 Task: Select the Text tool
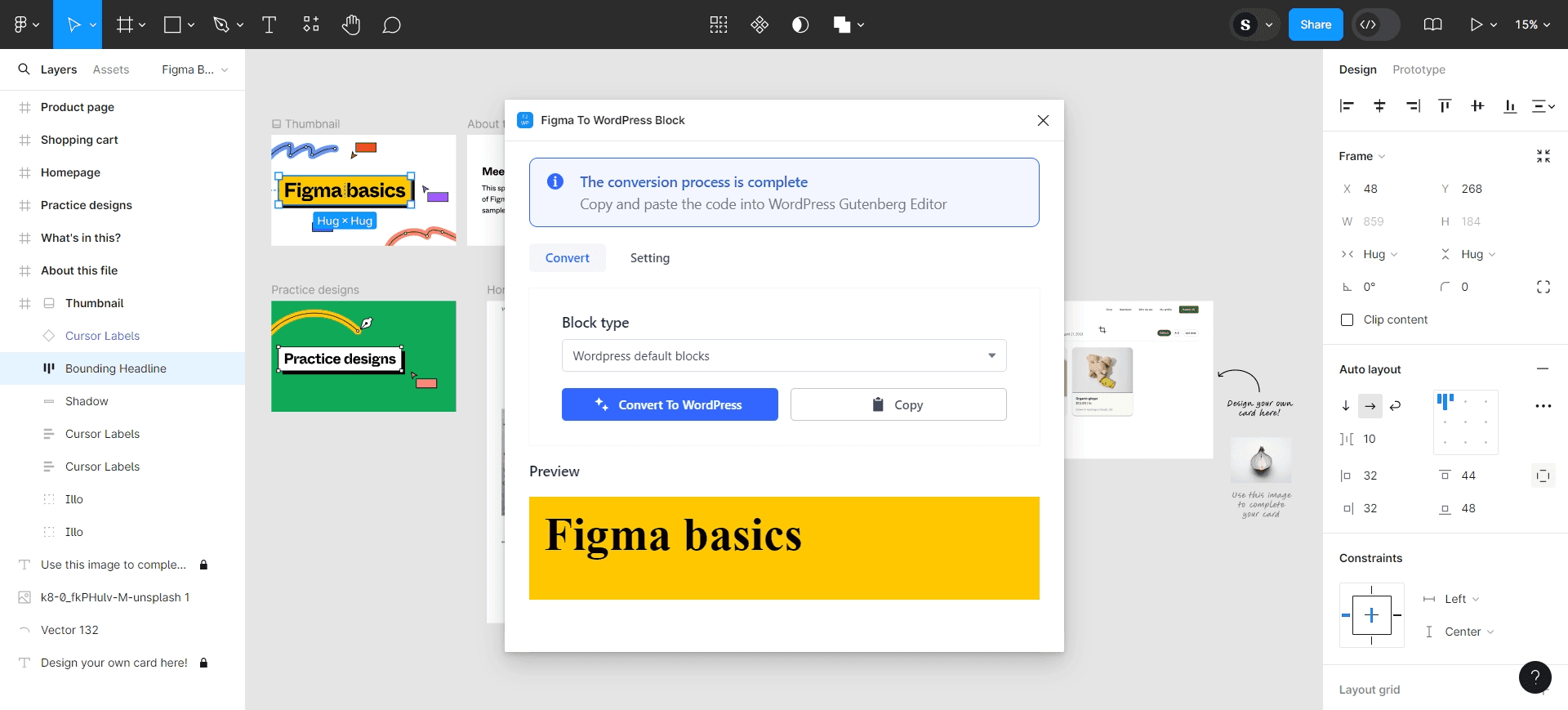point(269,25)
